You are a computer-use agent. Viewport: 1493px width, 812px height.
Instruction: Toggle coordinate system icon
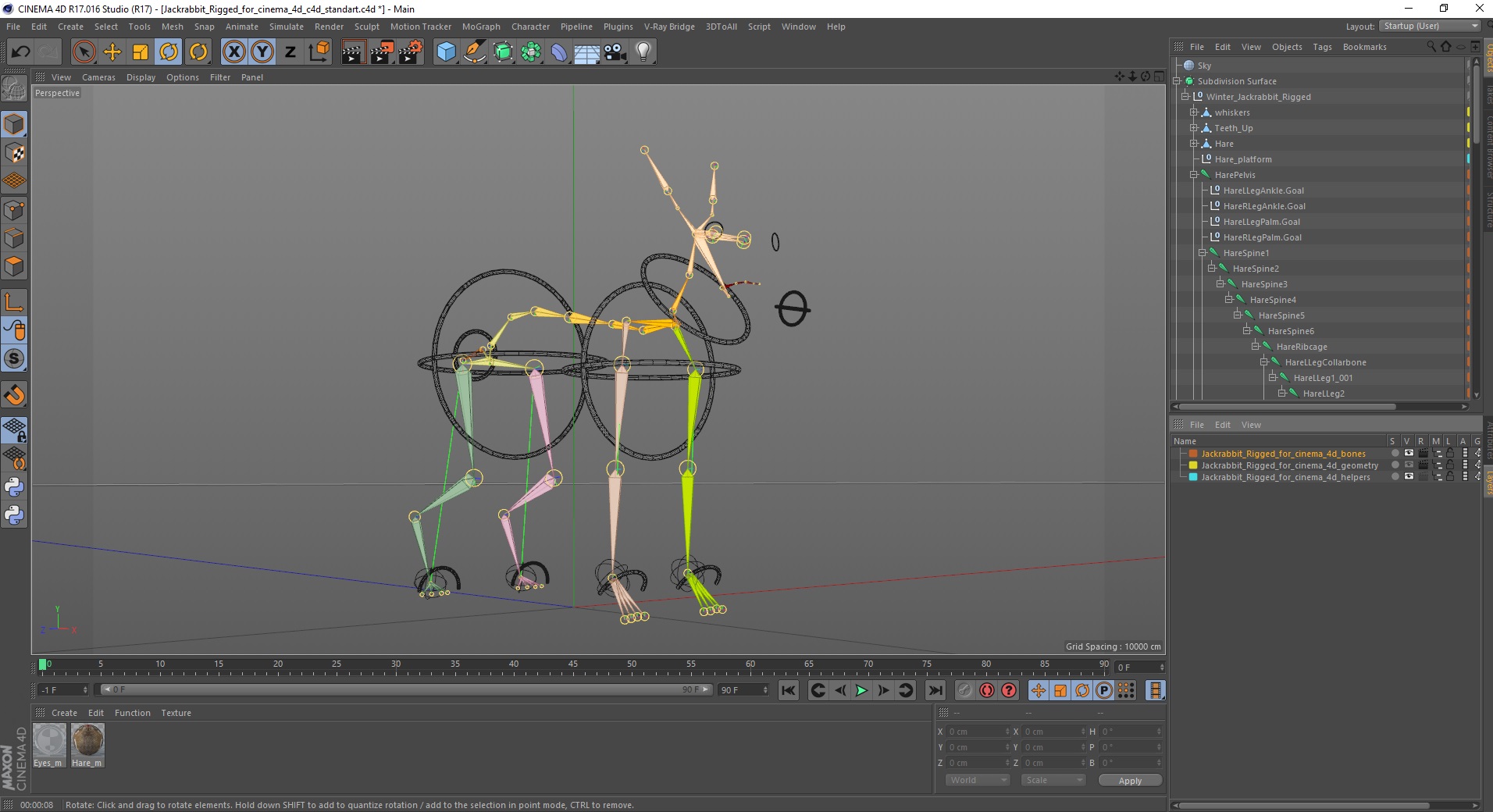click(x=319, y=52)
